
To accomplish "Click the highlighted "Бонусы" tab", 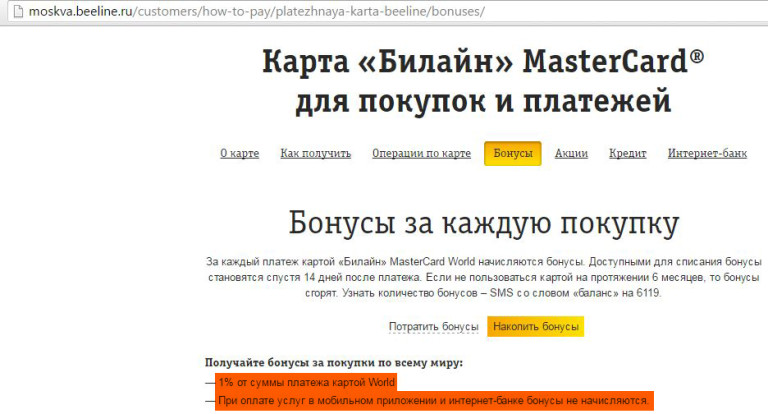I will pyautogui.click(x=513, y=154).
